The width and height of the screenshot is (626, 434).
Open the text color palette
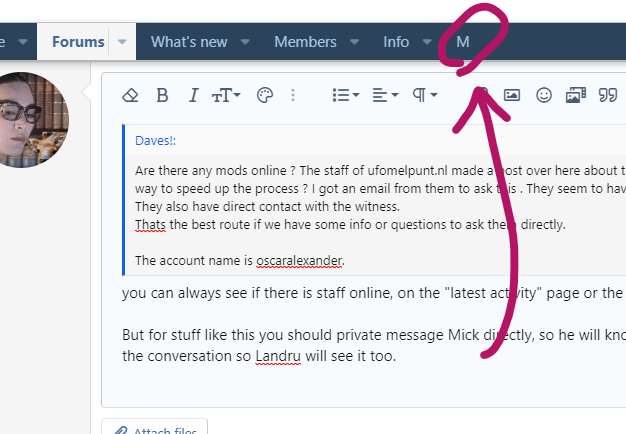click(x=264, y=95)
